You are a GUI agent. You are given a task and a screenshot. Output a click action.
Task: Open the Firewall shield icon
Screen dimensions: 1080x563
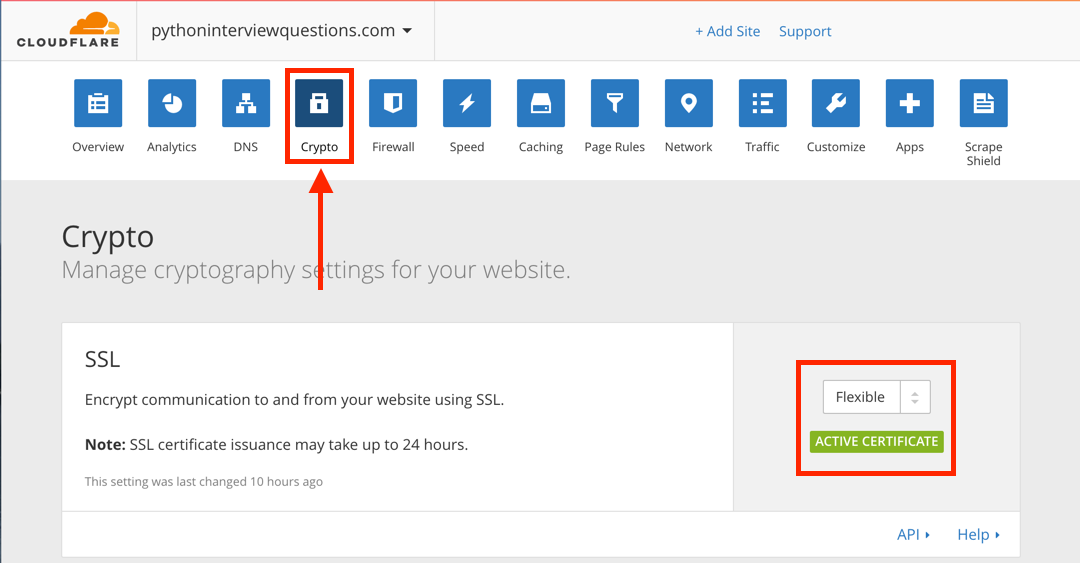point(393,103)
